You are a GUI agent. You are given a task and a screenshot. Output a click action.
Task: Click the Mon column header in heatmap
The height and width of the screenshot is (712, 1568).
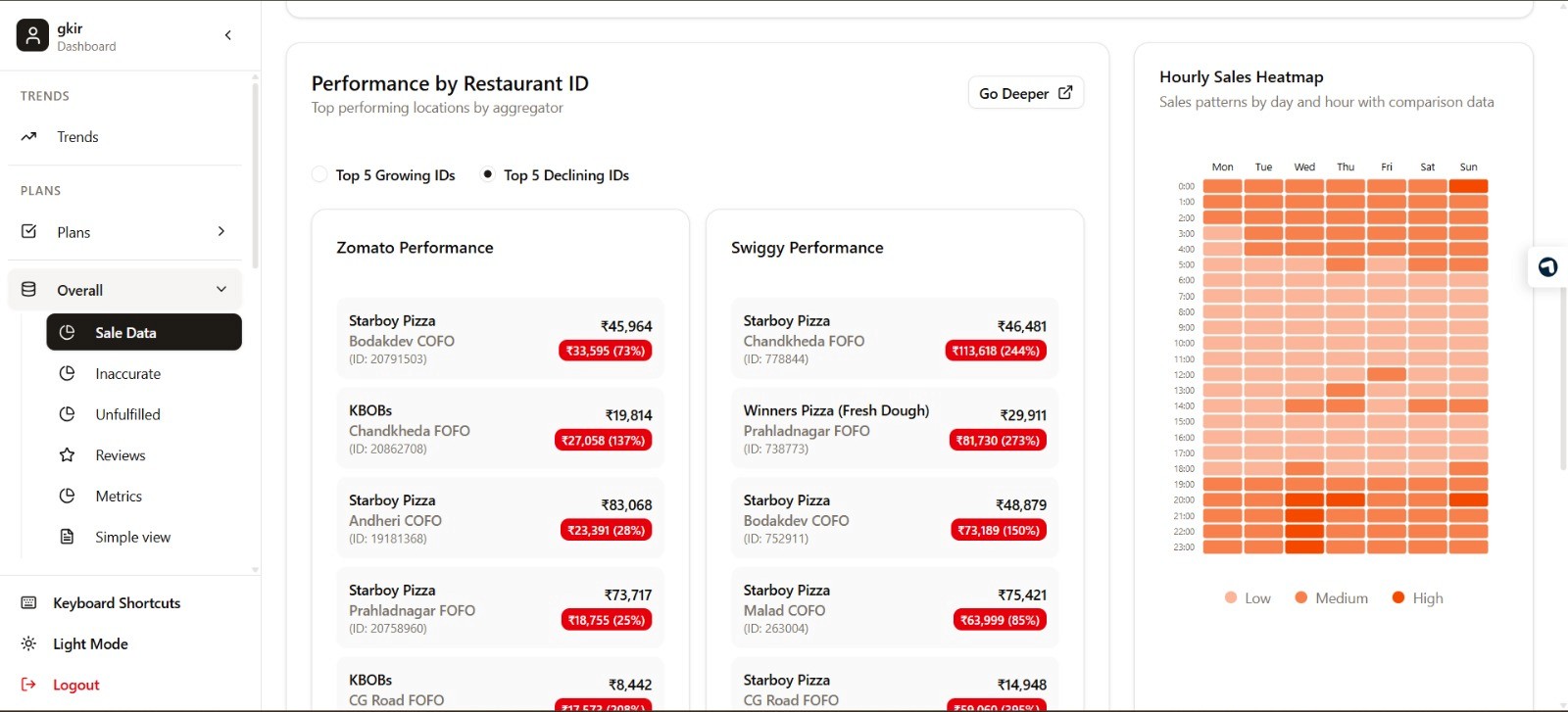(1222, 166)
